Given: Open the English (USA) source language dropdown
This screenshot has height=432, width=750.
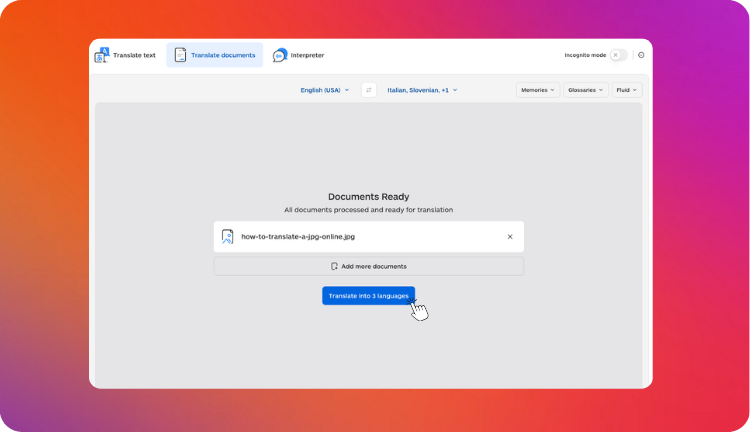Looking at the screenshot, I should coord(325,90).
